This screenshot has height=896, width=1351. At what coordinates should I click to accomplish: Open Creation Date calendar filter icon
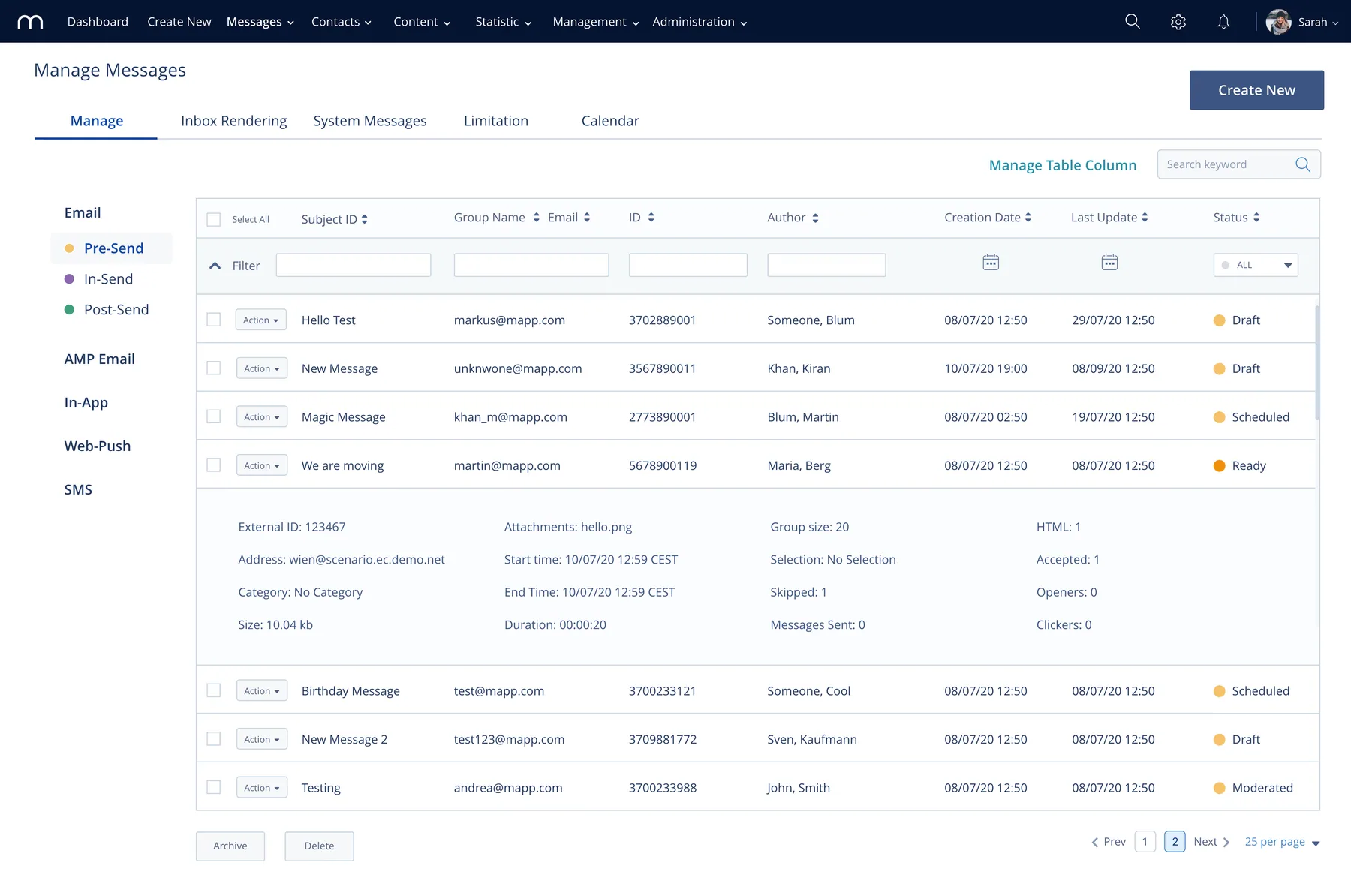[x=991, y=263]
